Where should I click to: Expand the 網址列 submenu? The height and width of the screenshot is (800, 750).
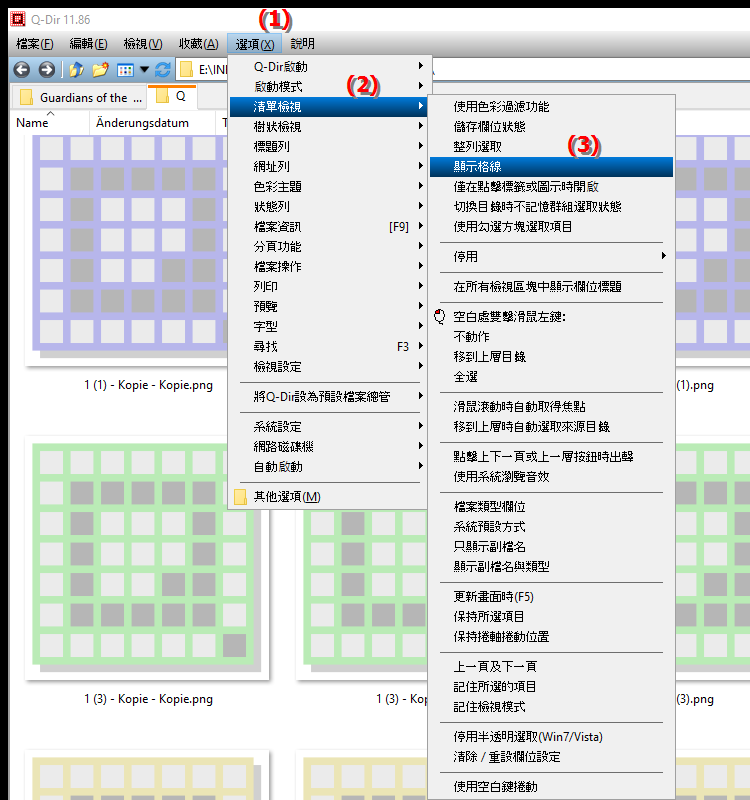click(328, 166)
